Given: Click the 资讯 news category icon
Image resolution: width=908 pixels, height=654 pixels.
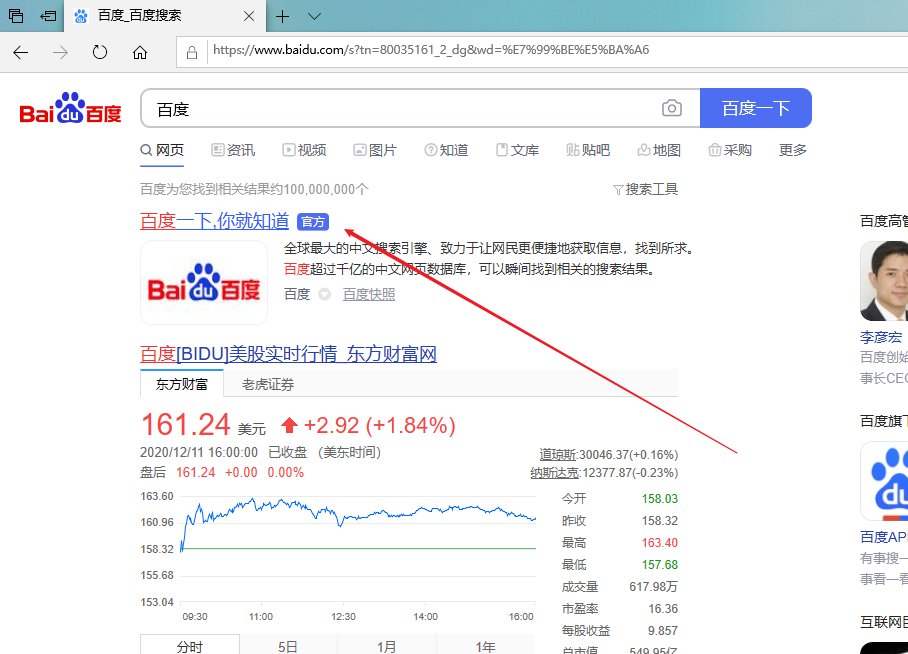Looking at the screenshot, I should pos(219,149).
